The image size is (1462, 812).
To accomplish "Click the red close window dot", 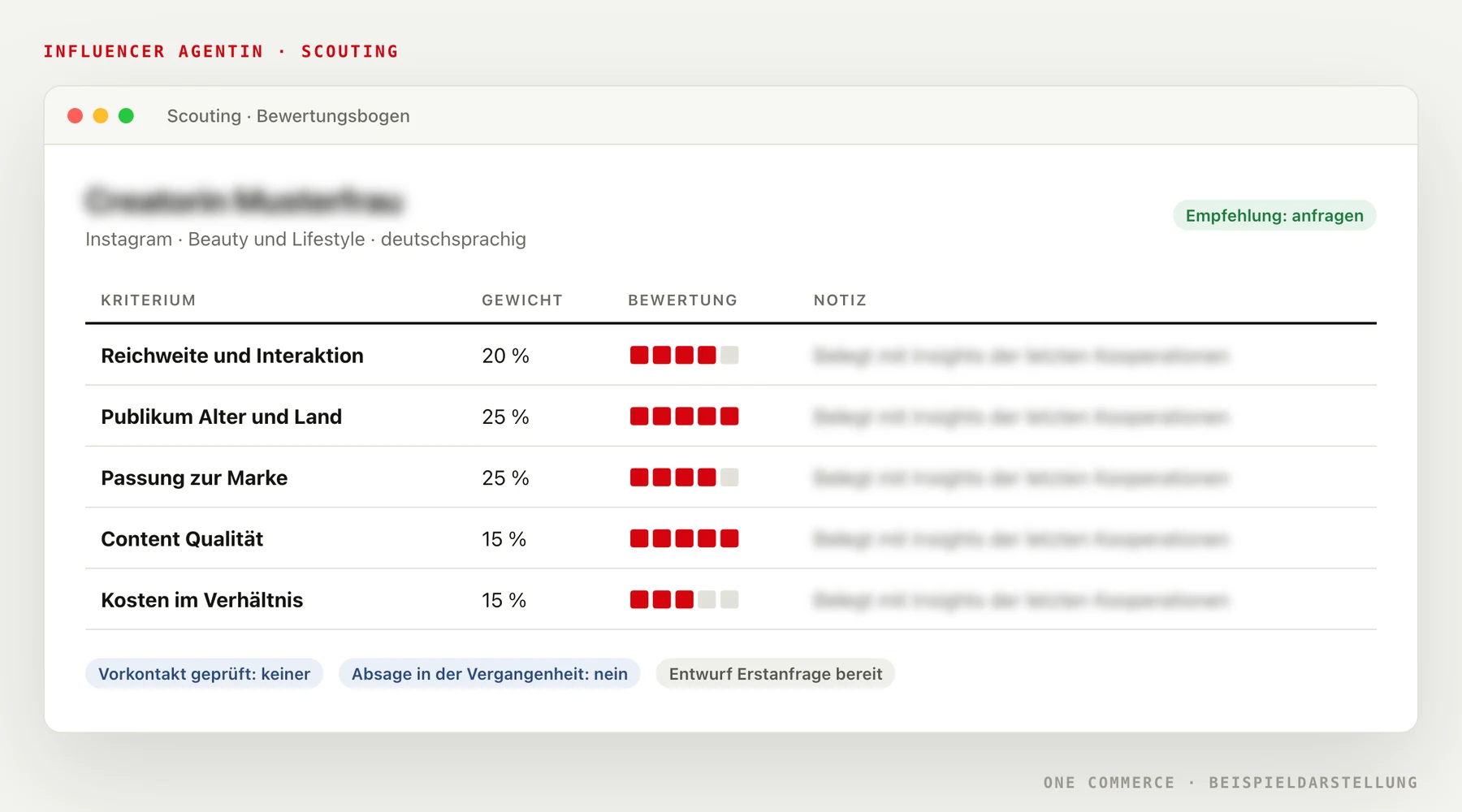I will coord(76,116).
